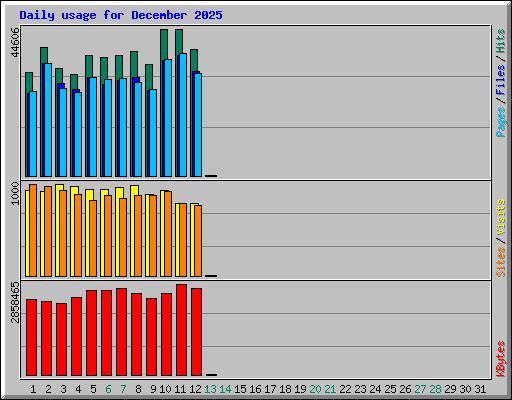The image size is (512, 400).
Task: Select the red KBytes bar for day 12
Action: click(x=196, y=332)
